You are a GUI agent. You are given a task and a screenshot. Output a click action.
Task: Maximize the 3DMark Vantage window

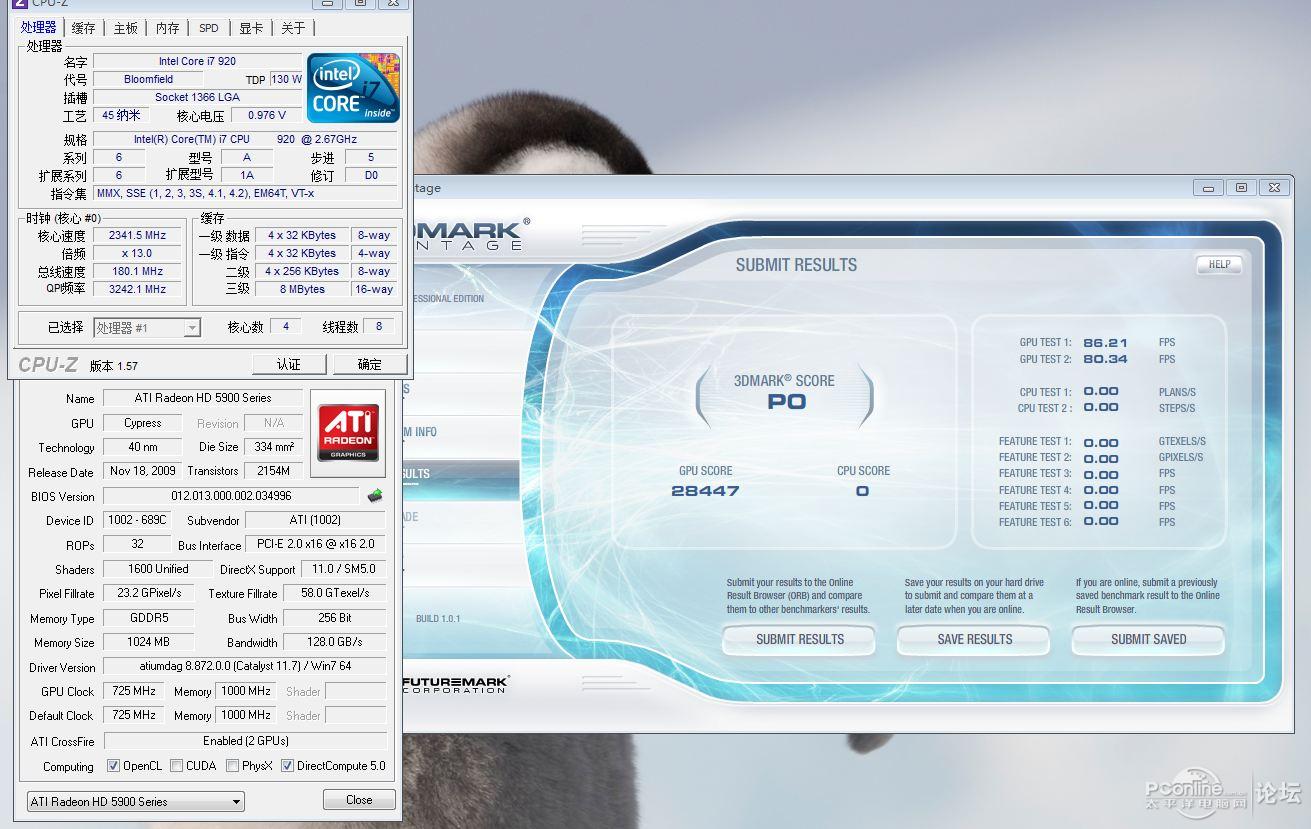(1241, 187)
